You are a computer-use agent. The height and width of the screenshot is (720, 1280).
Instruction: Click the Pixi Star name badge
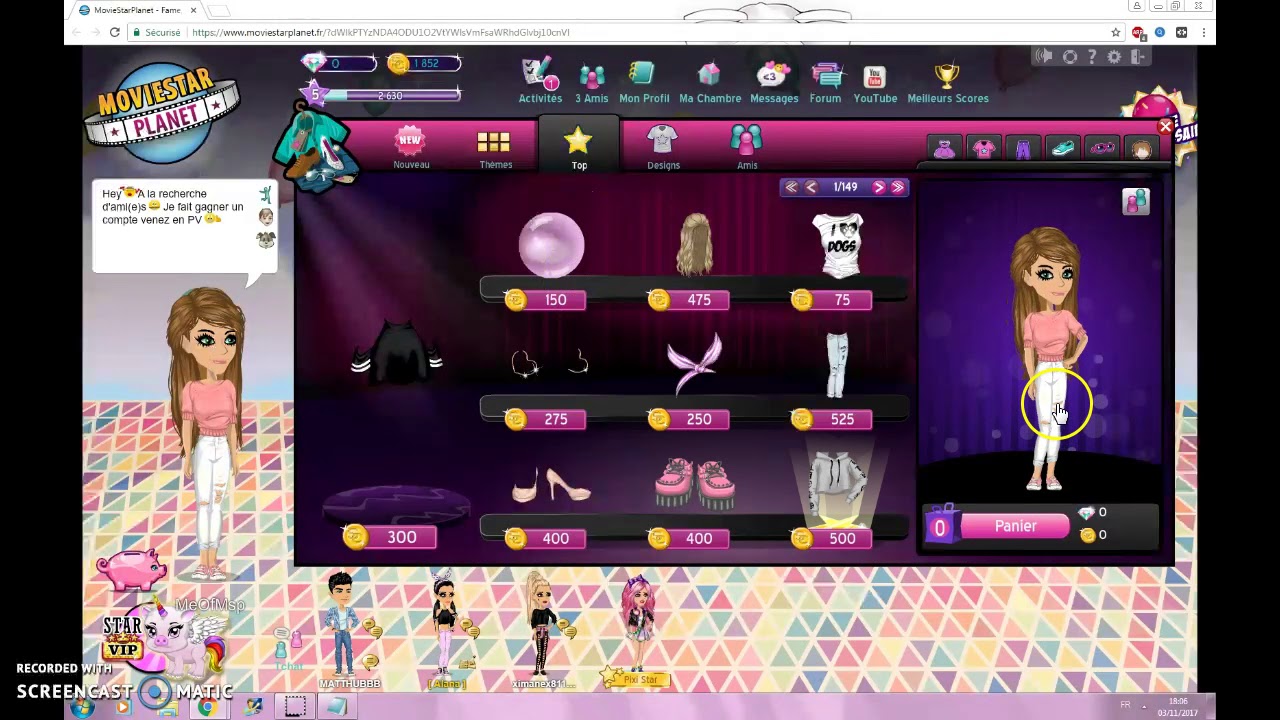point(639,680)
